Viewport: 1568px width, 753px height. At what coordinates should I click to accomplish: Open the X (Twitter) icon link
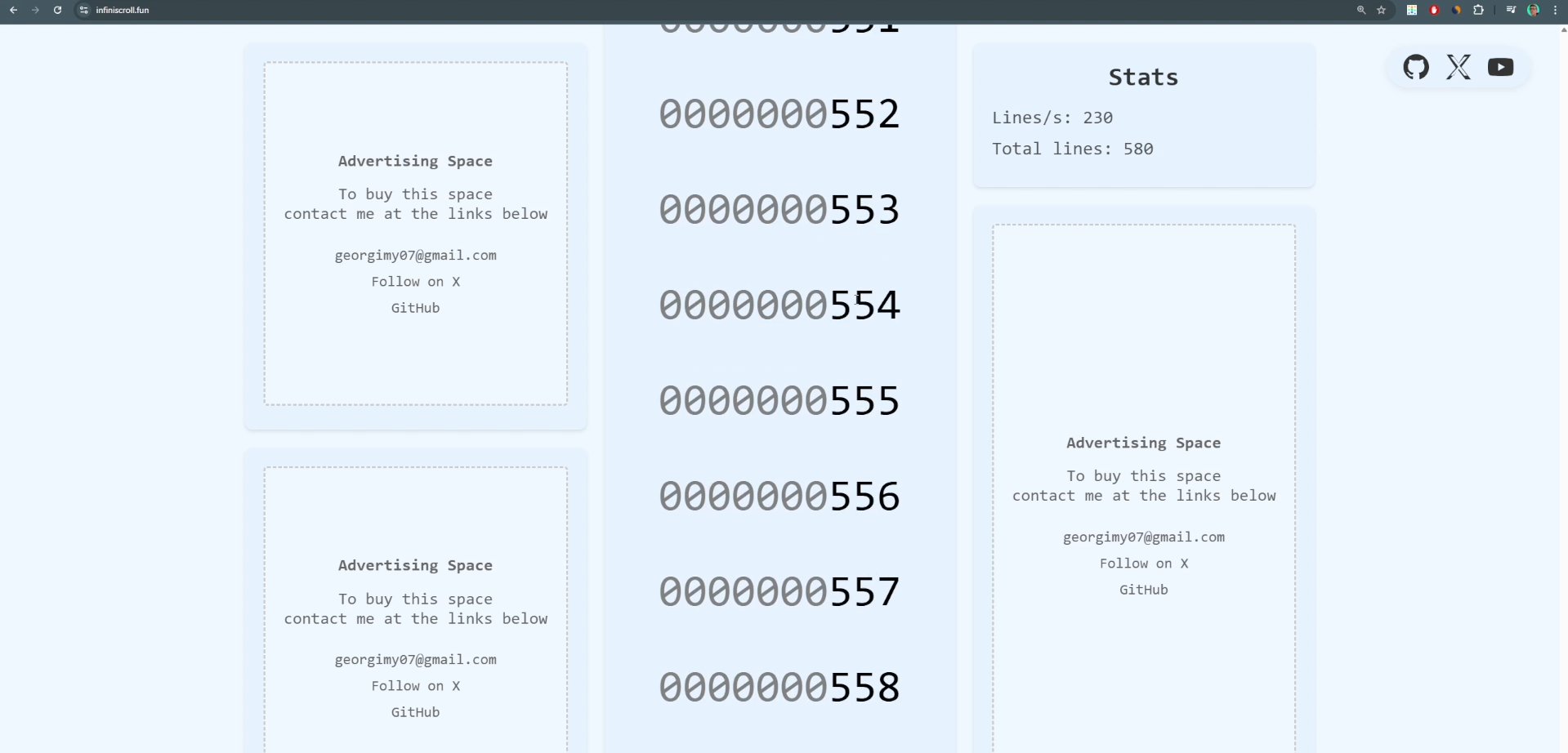click(x=1459, y=67)
